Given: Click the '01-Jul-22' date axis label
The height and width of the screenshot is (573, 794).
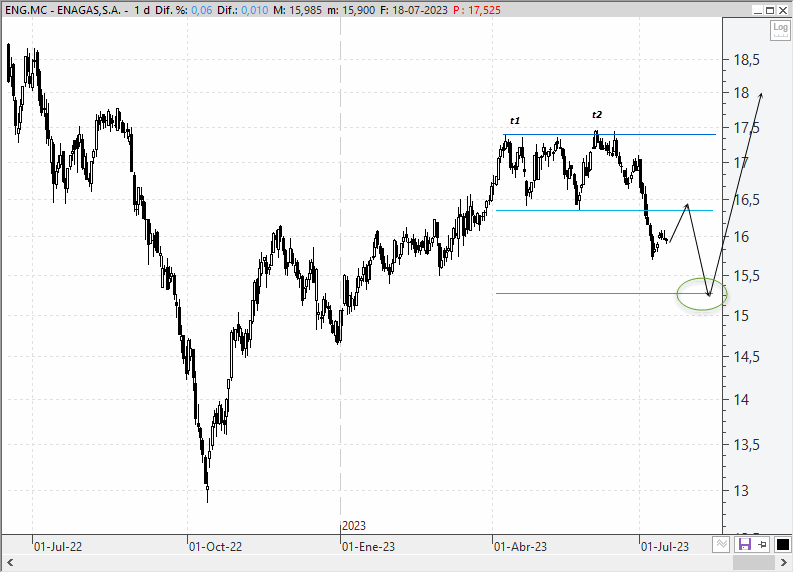Looking at the screenshot, I should pos(58,547).
